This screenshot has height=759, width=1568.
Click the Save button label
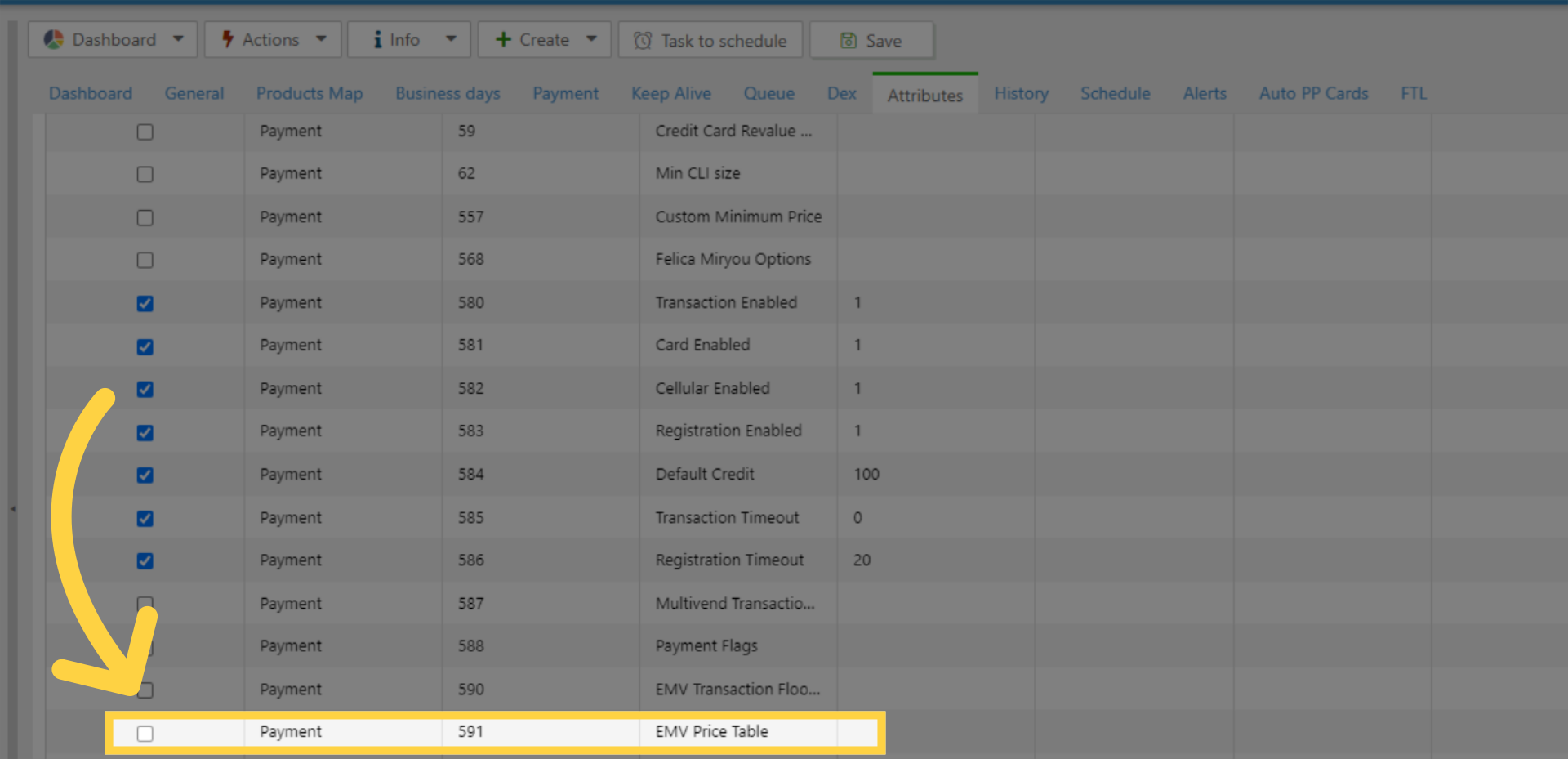tap(884, 41)
